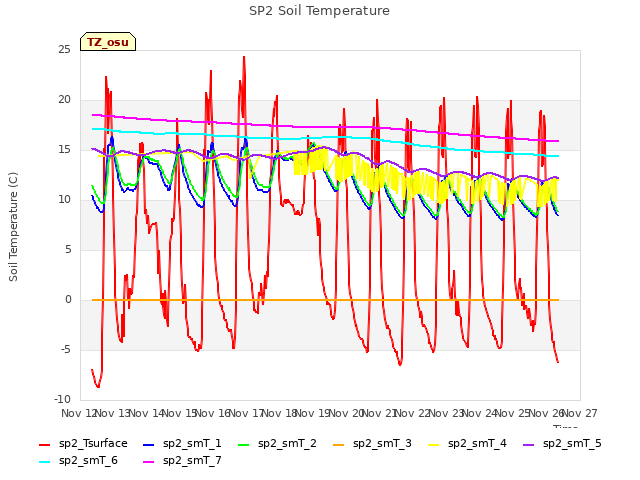Click the magenta sp2_smT_7 legend swatch
This screenshot has width=640, height=480.
point(149,462)
